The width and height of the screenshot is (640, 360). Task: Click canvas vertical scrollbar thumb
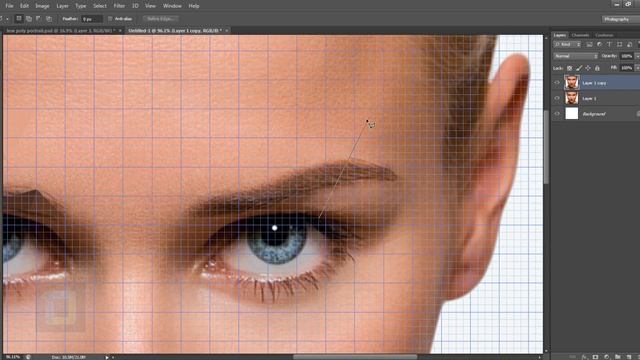point(547,147)
